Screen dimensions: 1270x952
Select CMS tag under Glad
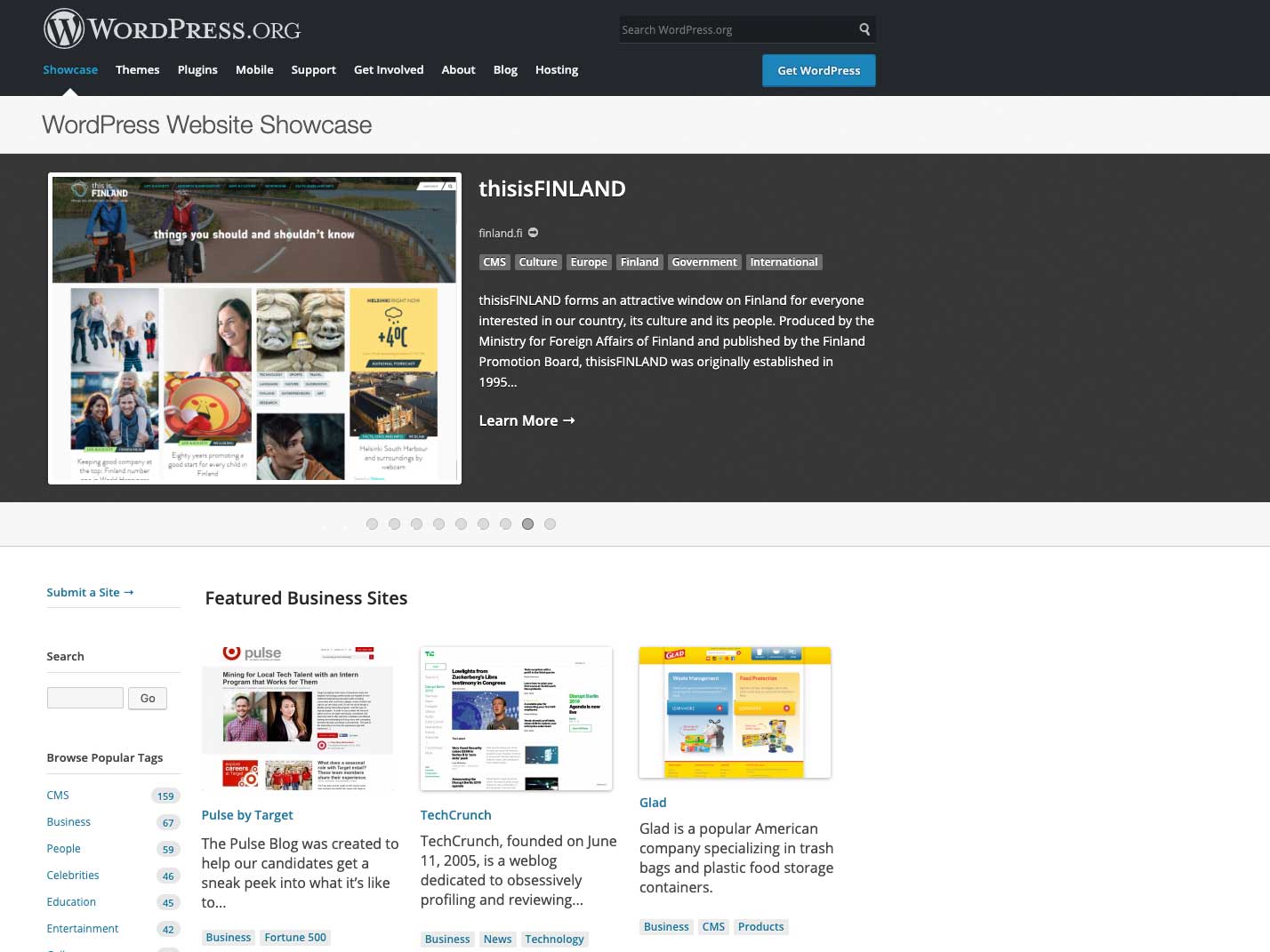(x=713, y=927)
